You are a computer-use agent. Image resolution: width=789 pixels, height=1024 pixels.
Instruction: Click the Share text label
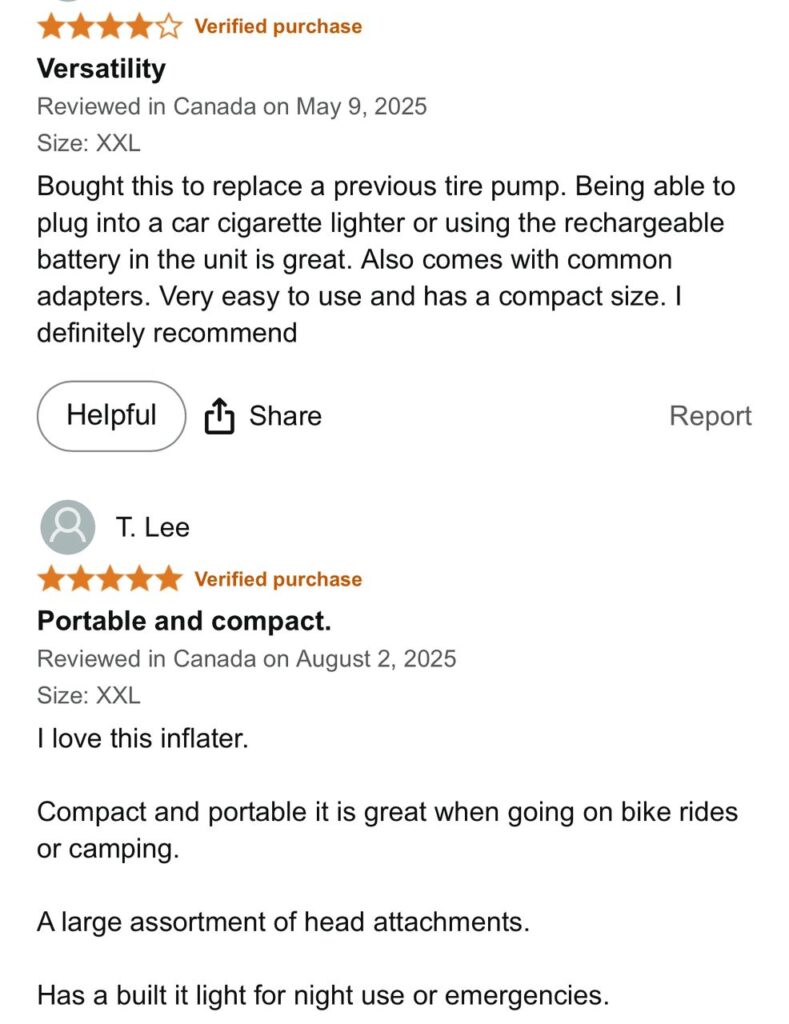tap(285, 416)
